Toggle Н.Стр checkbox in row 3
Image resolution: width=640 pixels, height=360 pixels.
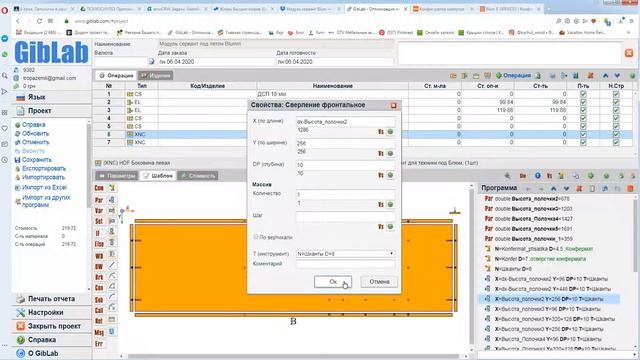(x=616, y=110)
